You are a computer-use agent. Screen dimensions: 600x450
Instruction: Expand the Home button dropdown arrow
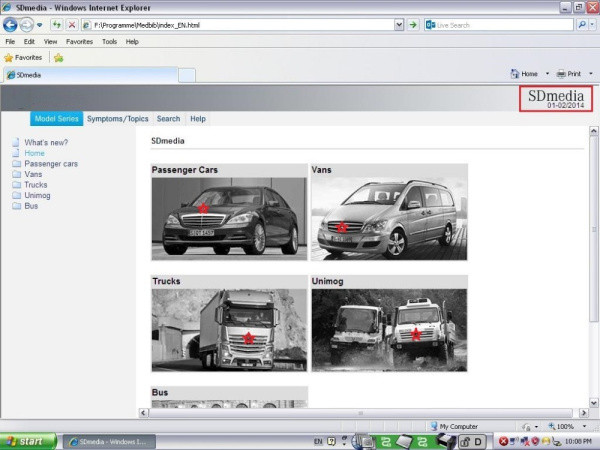[x=547, y=74]
